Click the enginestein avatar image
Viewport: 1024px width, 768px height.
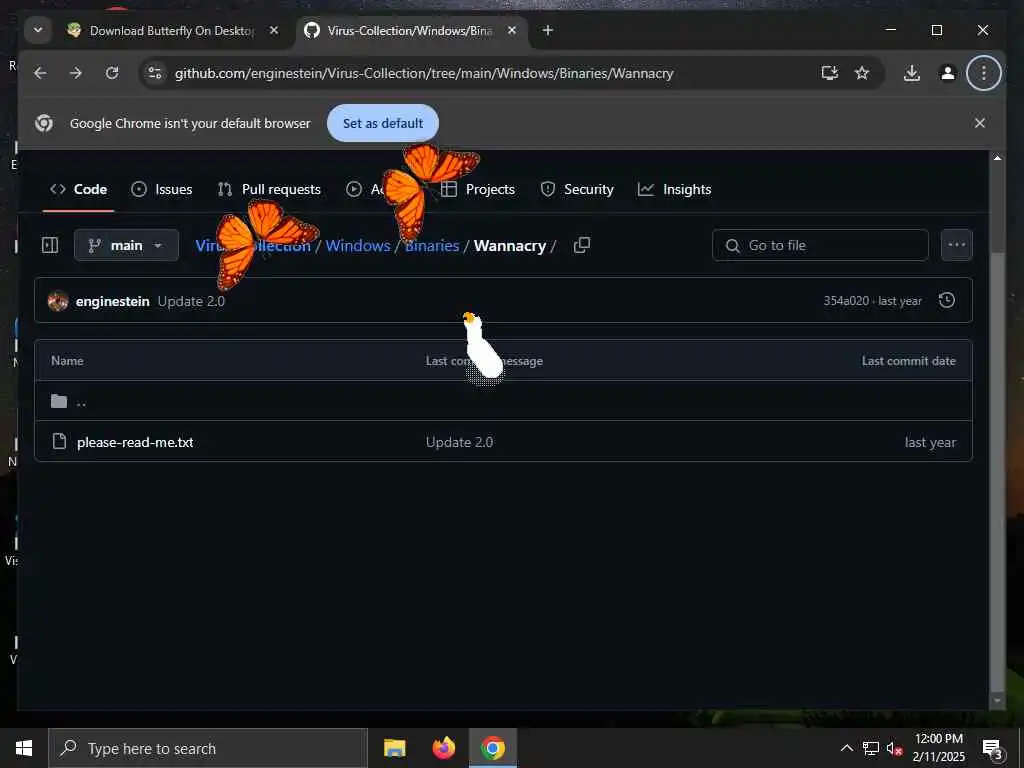pyautogui.click(x=58, y=301)
